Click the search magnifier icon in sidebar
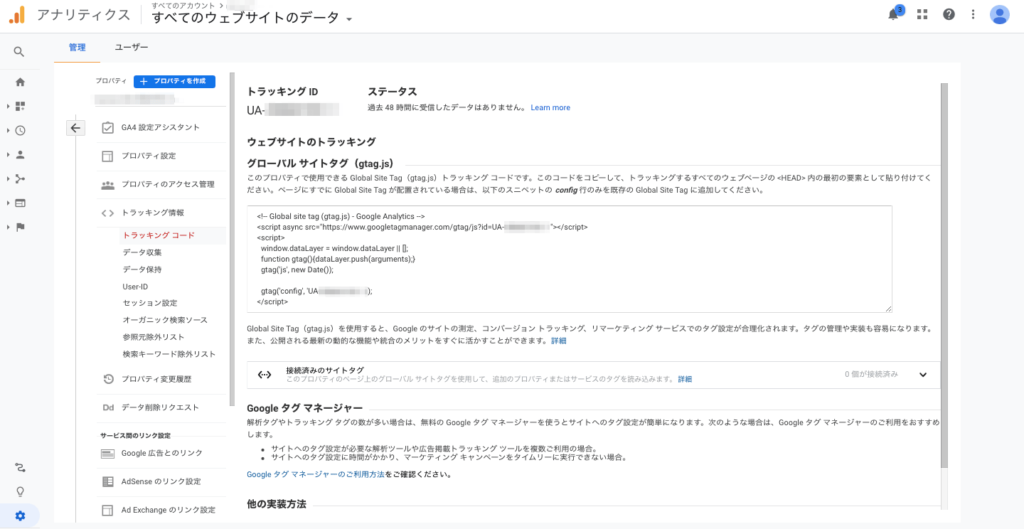The image size is (1024, 529). 20,52
